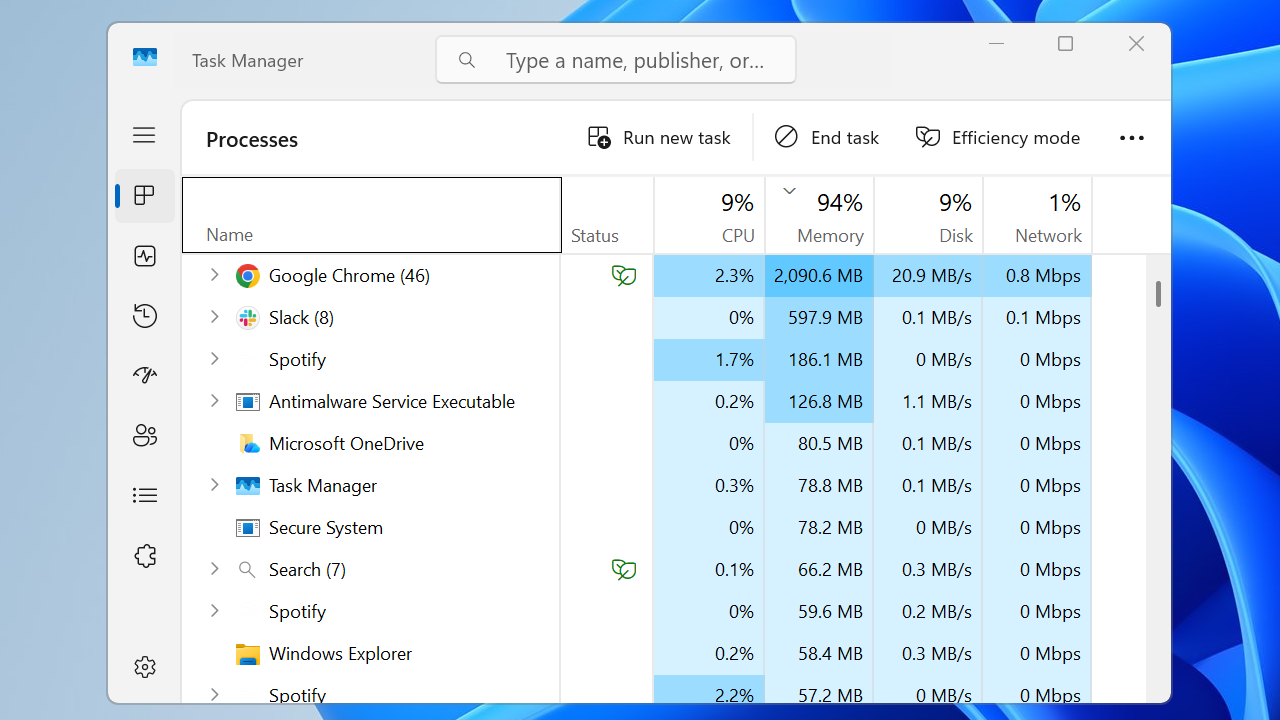The image size is (1280, 720).
Task: Expand the Spotify 59.6 MB group
Action: 214,611
